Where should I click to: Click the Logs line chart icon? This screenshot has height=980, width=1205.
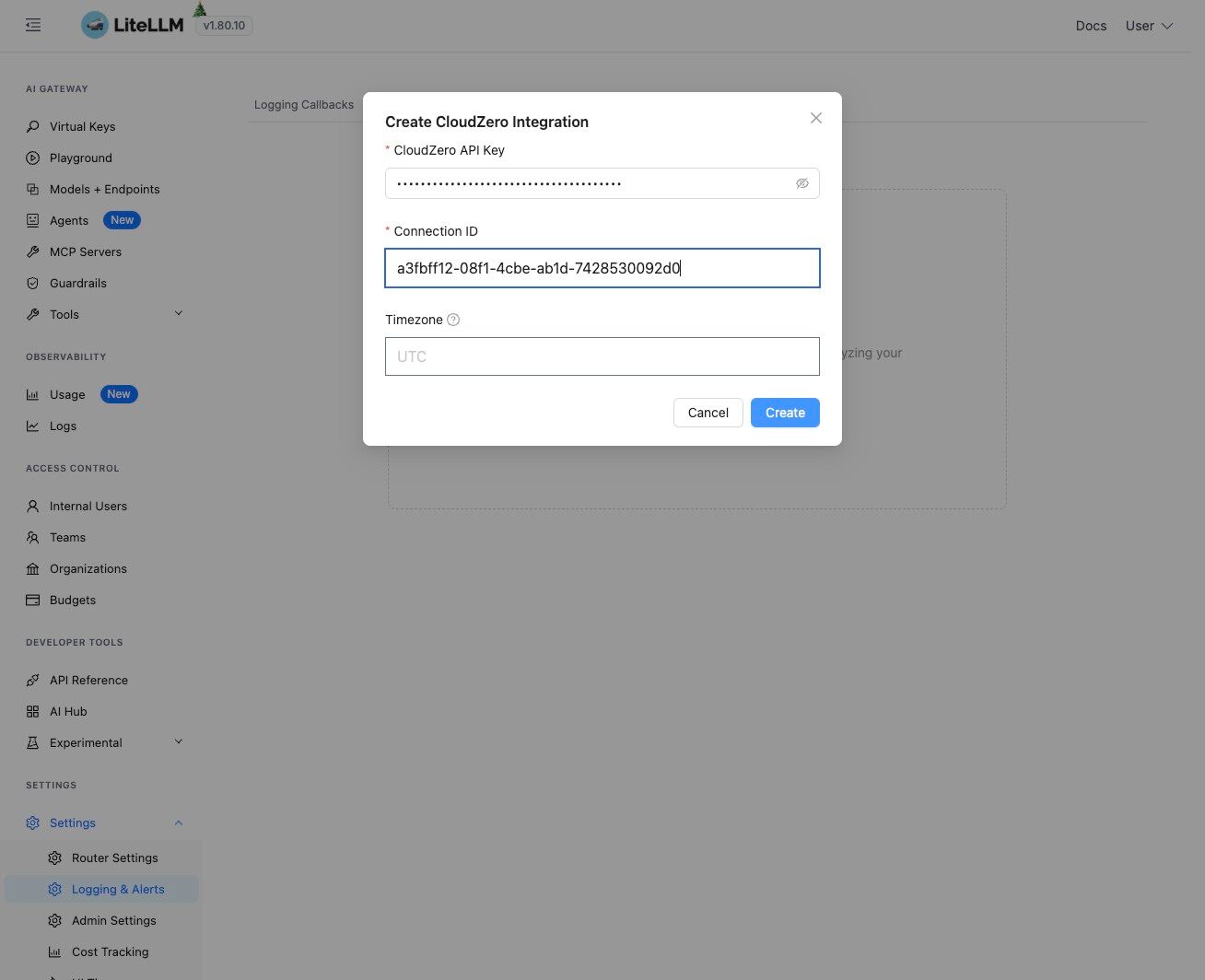coord(33,426)
